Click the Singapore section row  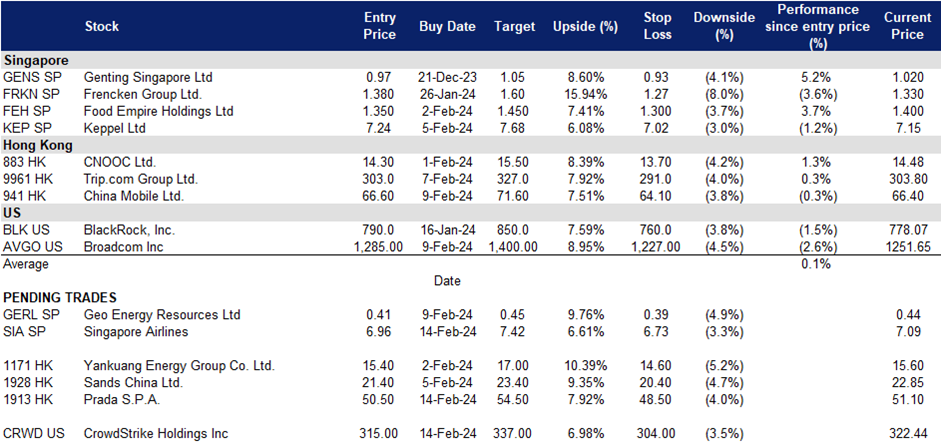point(470,61)
